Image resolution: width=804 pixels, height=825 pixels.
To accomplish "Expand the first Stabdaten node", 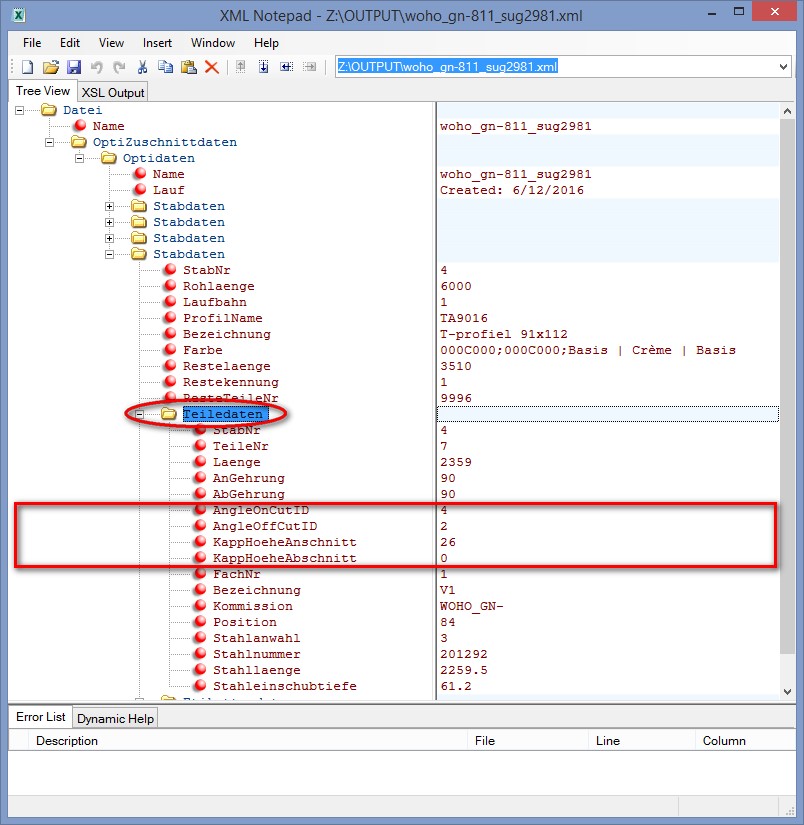I will (109, 206).
